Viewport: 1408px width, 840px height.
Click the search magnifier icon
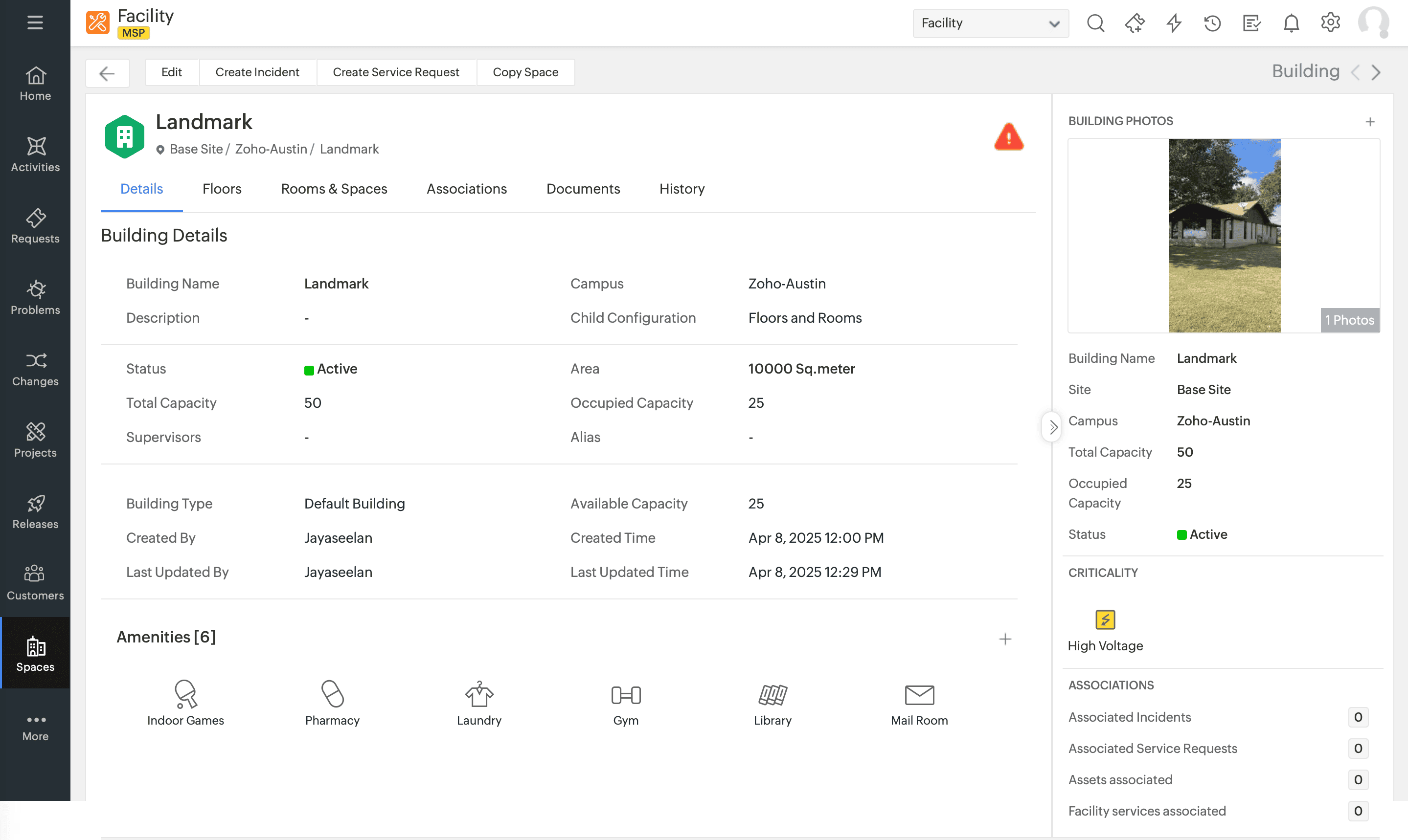[x=1095, y=23]
